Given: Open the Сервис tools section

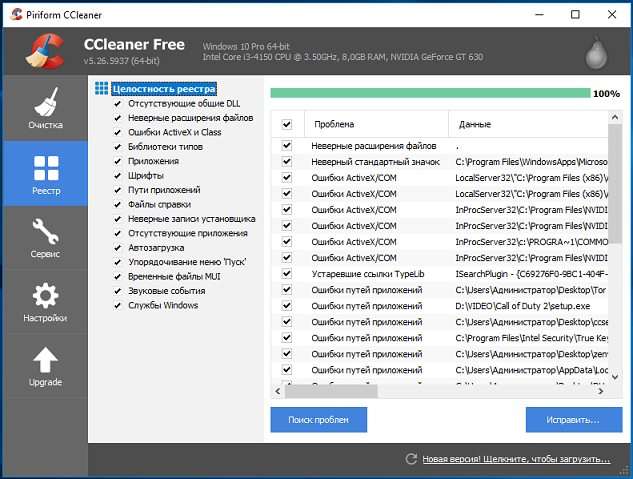Looking at the screenshot, I should (45, 238).
